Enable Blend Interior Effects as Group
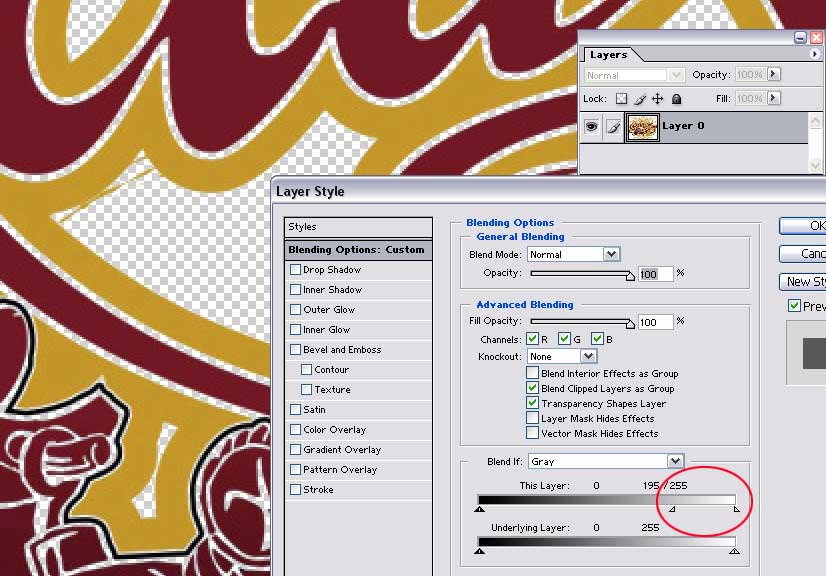 click(532, 374)
